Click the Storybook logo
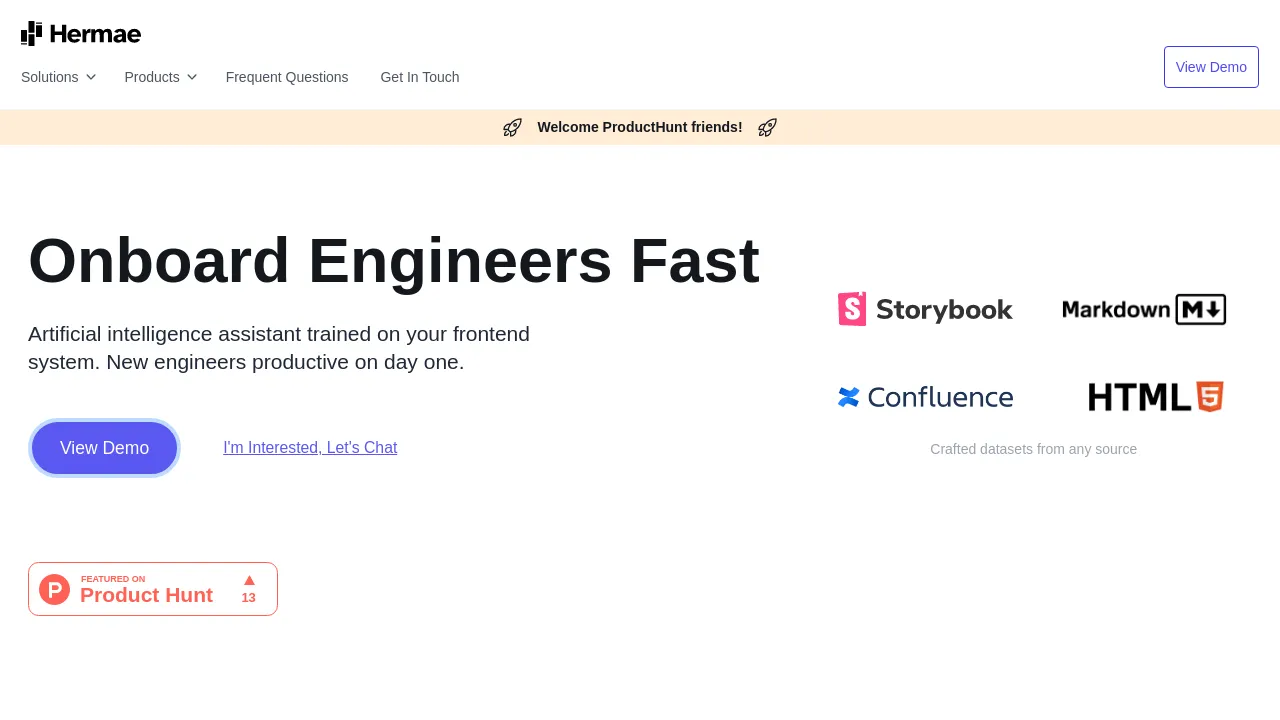 click(925, 309)
